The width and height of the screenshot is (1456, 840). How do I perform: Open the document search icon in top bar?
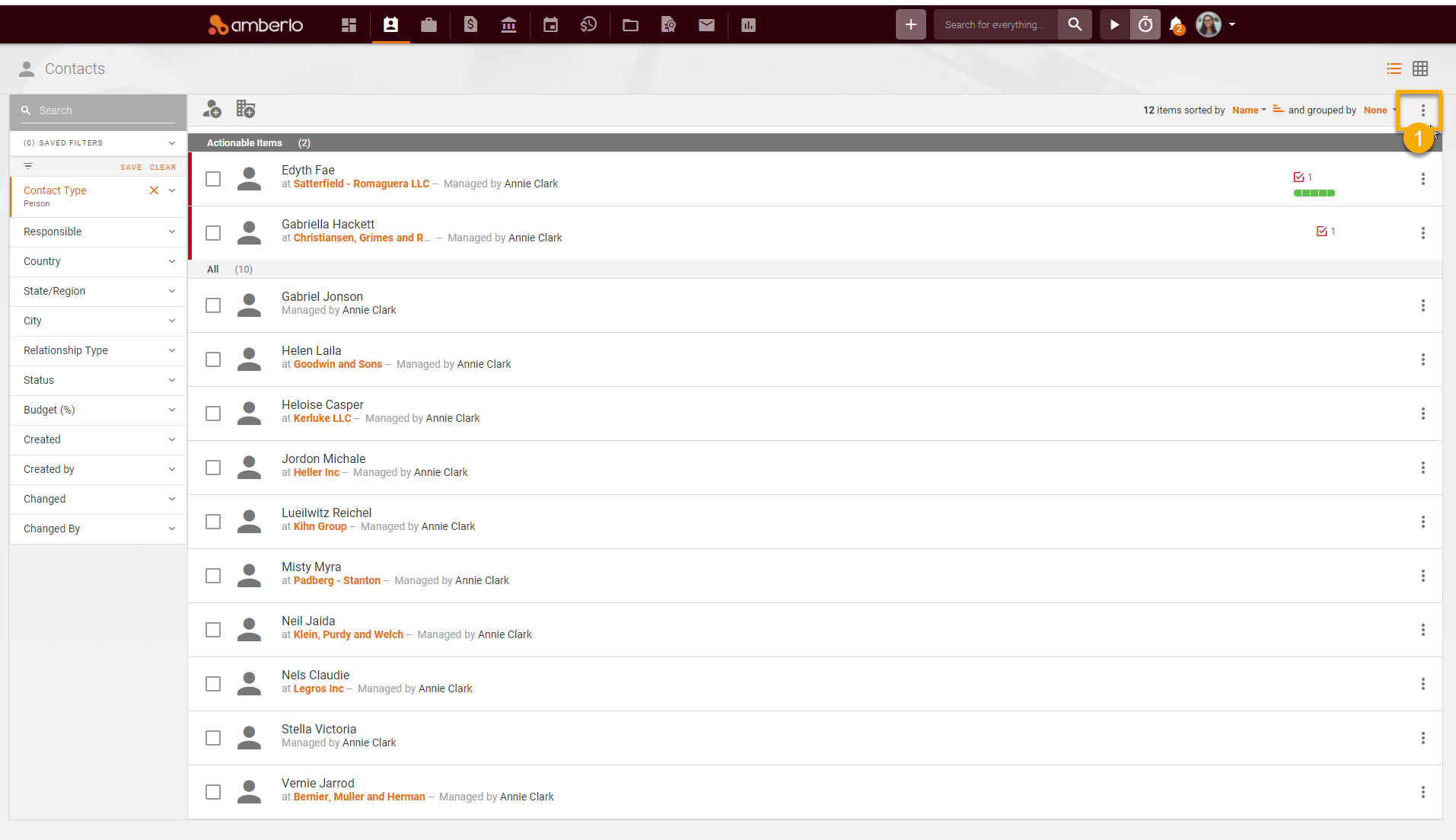point(668,25)
